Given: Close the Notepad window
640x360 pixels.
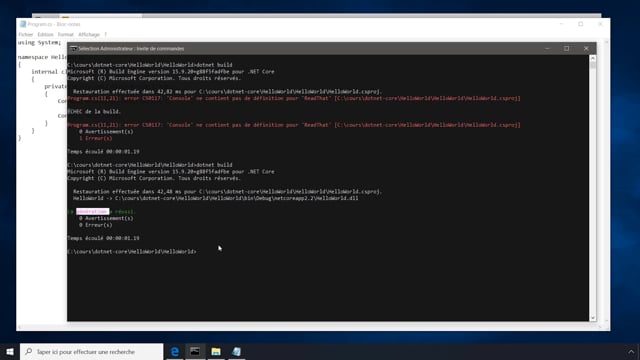Looking at the screenshot, I should (600, 24).
